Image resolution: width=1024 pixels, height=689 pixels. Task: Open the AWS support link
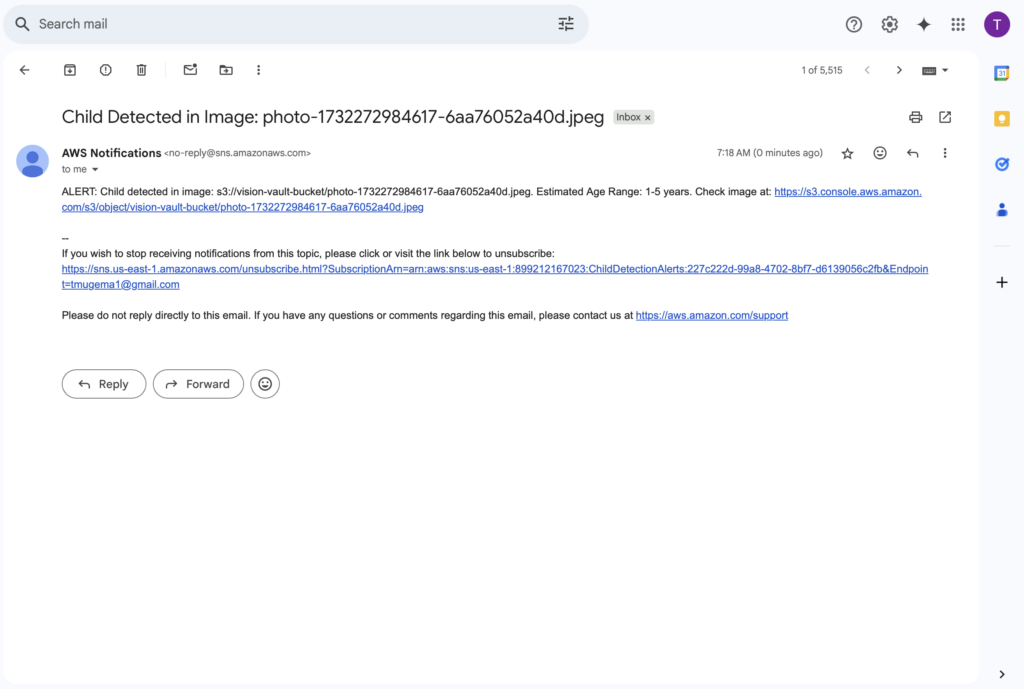[711, 315]
